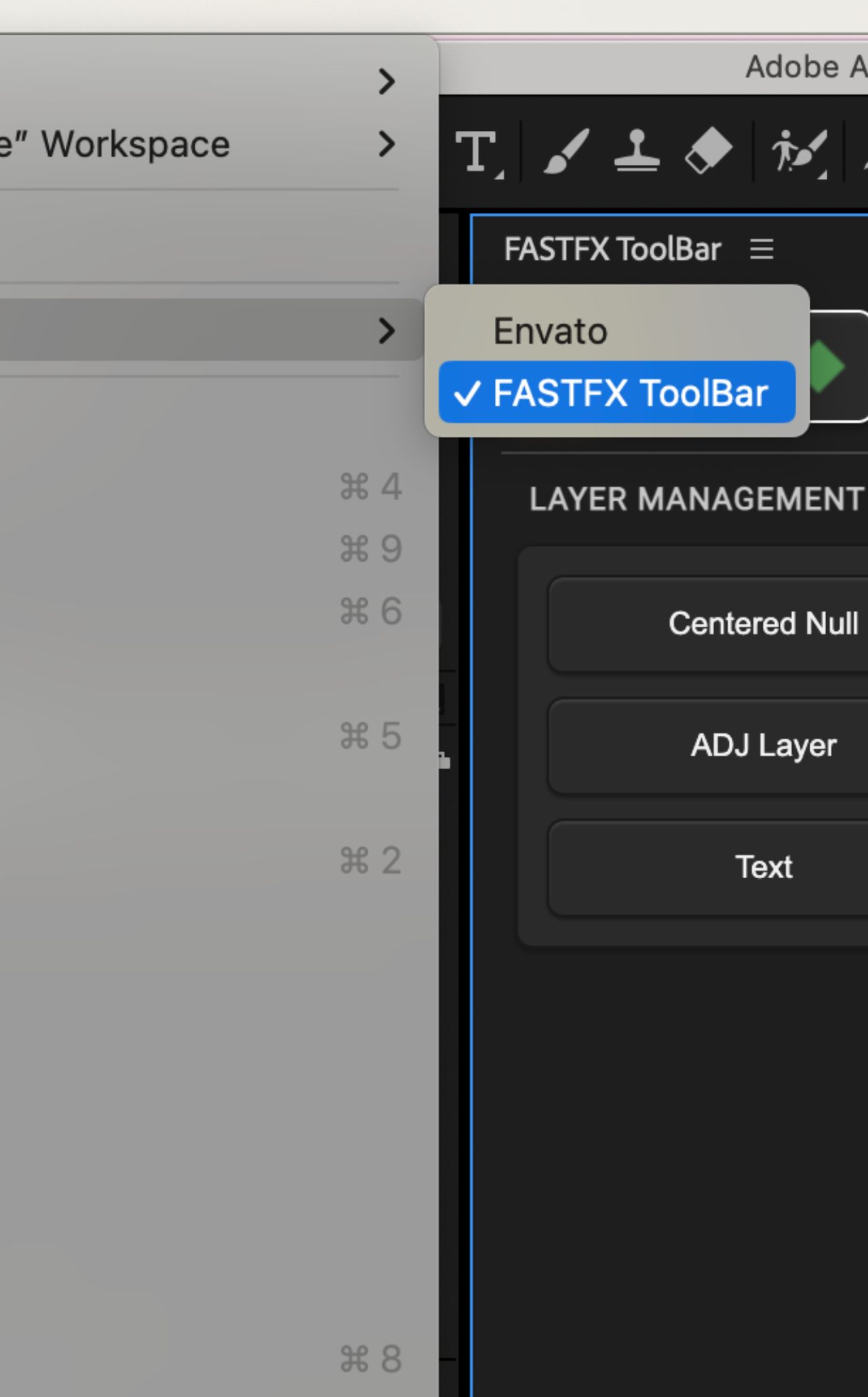Select the Eraser tool
The height and width of the screenshot is (1397, 868).
708,151
